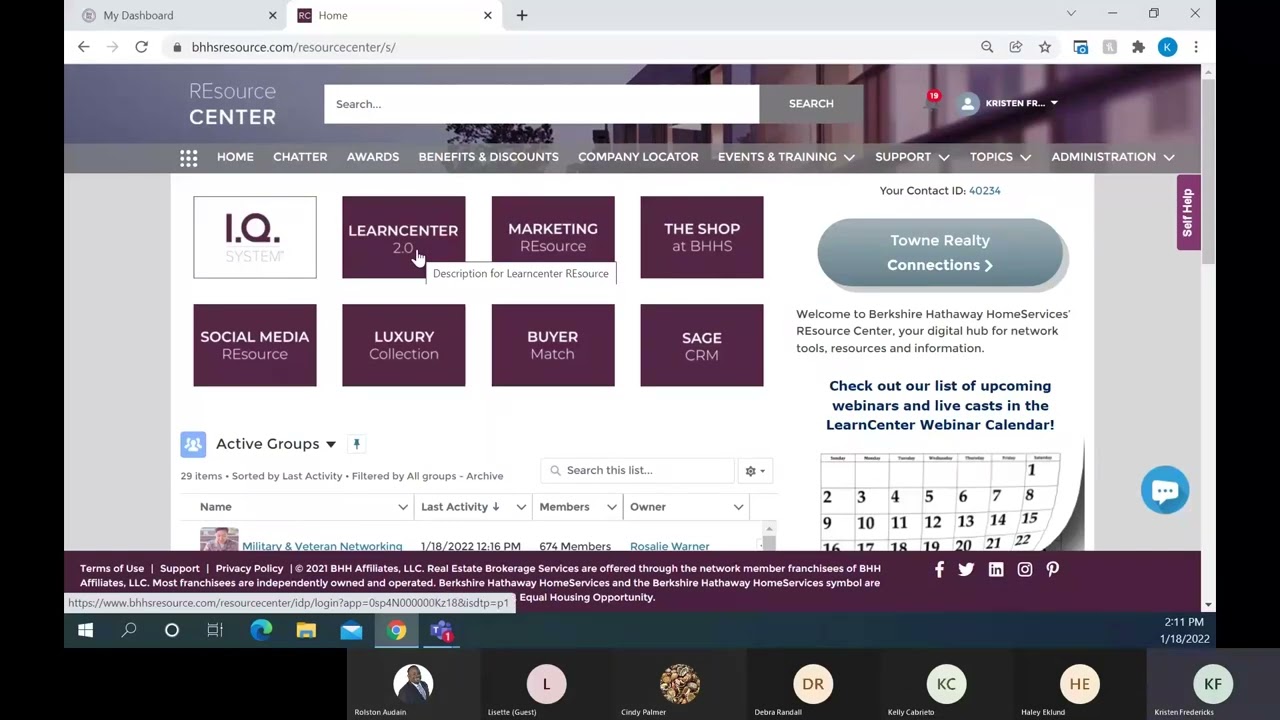1280x720 pixels.
Task: Open the Chrome three-dot menu
Action: pyautogui.click(x=1196, y=47)
